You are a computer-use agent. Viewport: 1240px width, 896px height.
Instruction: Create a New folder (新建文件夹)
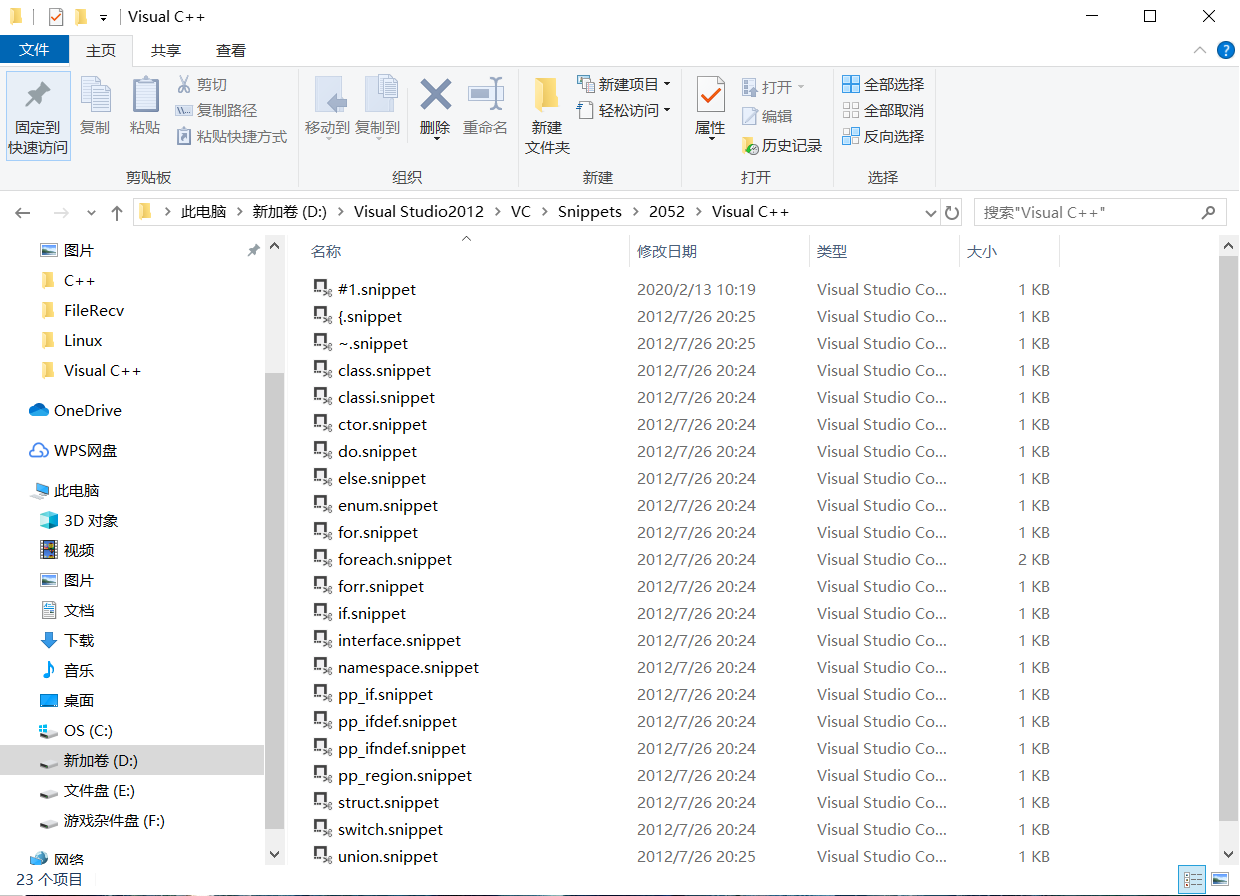[547, 115]
